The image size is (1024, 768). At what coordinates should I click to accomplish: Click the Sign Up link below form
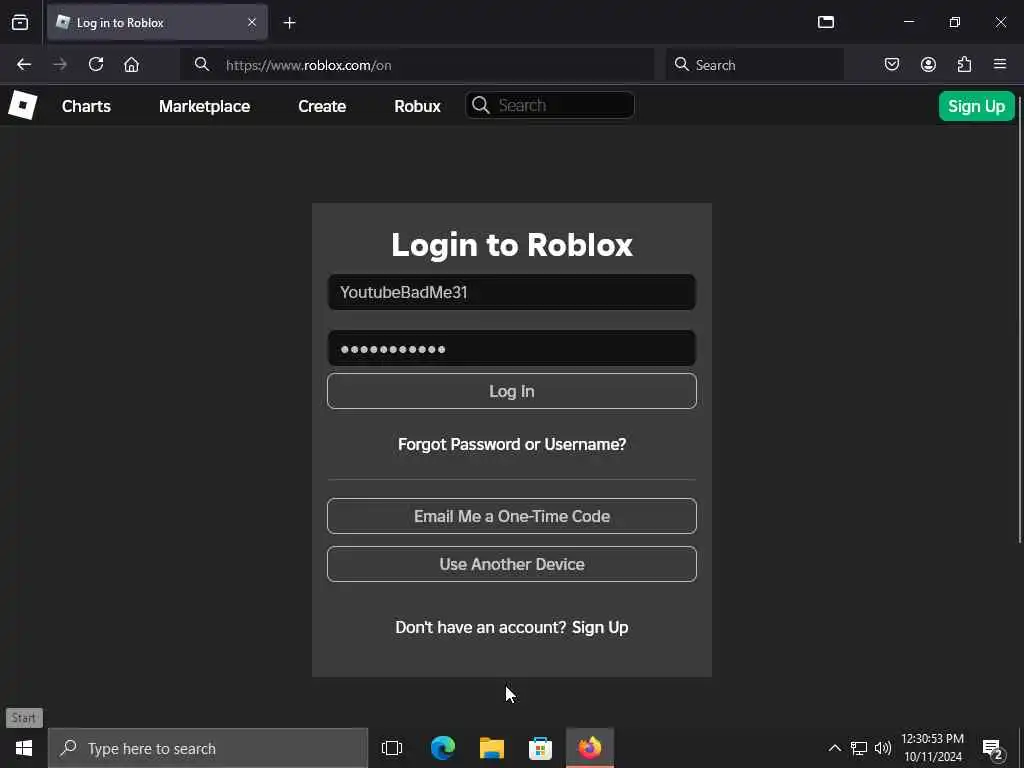pos(600,627)
